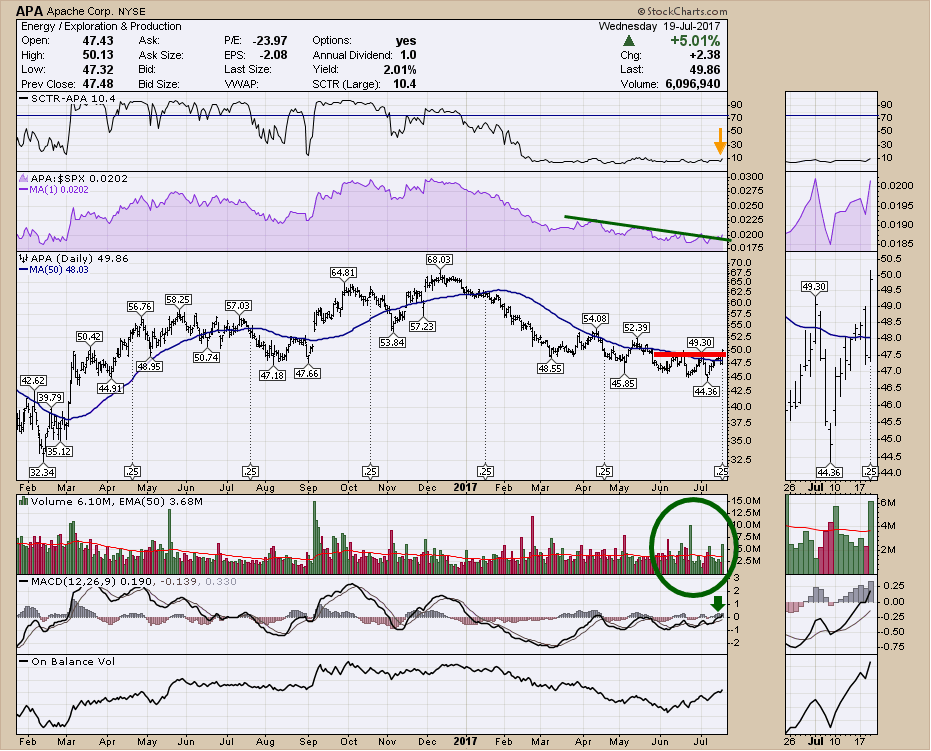The width and height of the screenshot is (931, 751).
Task: Click the .25 dividend marker in zoomed thumbnail
Action: click(870, 471)
